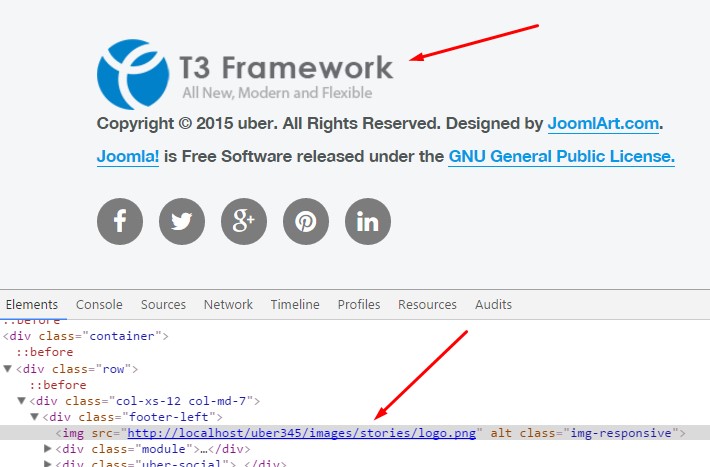Viewport: 710px width, 467px height.
Task: Click the T3 Framework logo image
Action: pyautogui.click(x=245, y=74)
